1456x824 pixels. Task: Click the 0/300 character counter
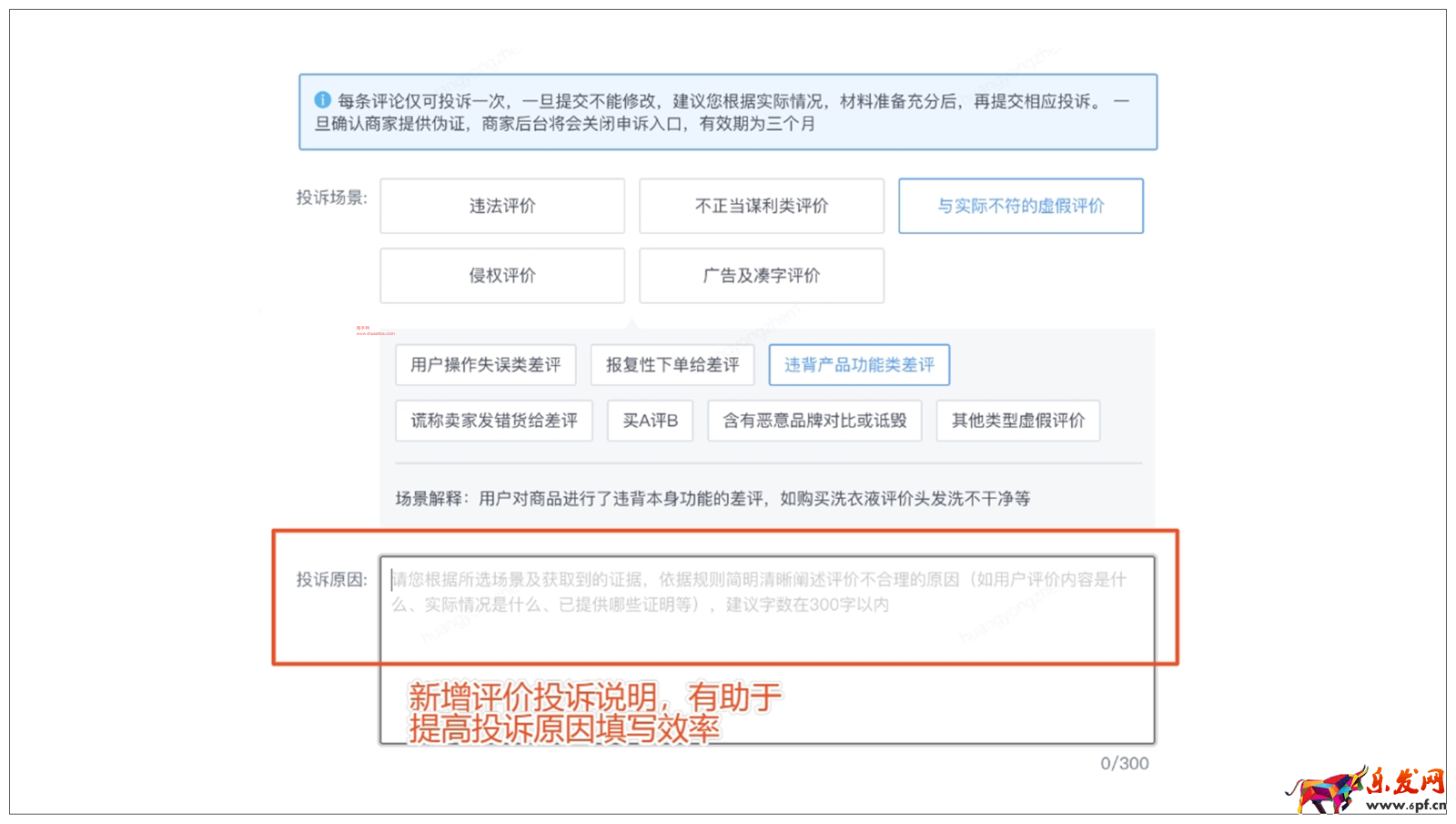[1126, 765]
